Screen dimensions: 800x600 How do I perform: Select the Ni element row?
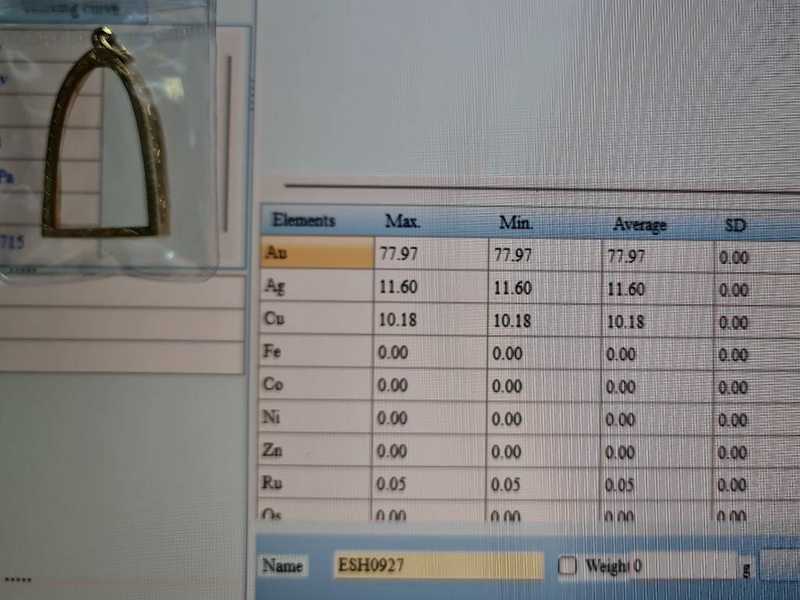coord(315,418)
